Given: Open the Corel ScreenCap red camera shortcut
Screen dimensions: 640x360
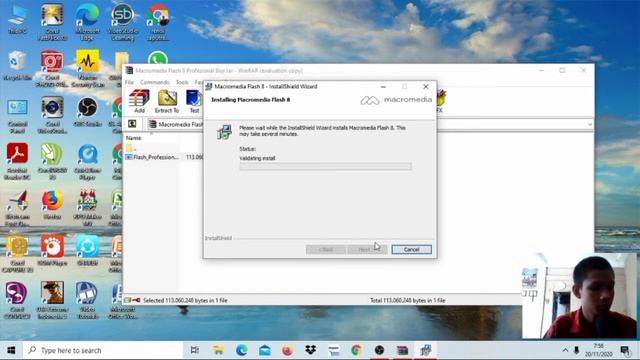Looking at the screenshot, I should [52, 68].
